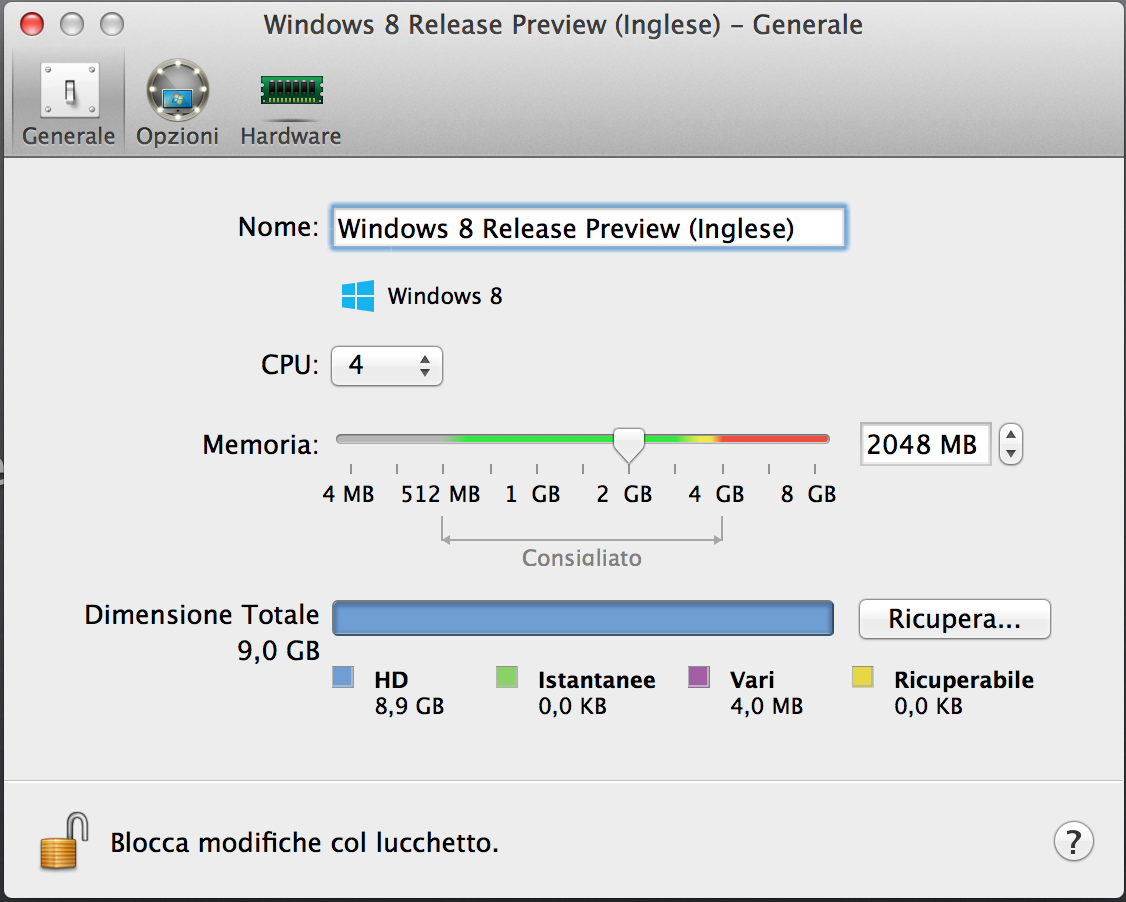Open the Generale settings pane
The height and width of the screenshot is (902, 1126).
[68, 105]
